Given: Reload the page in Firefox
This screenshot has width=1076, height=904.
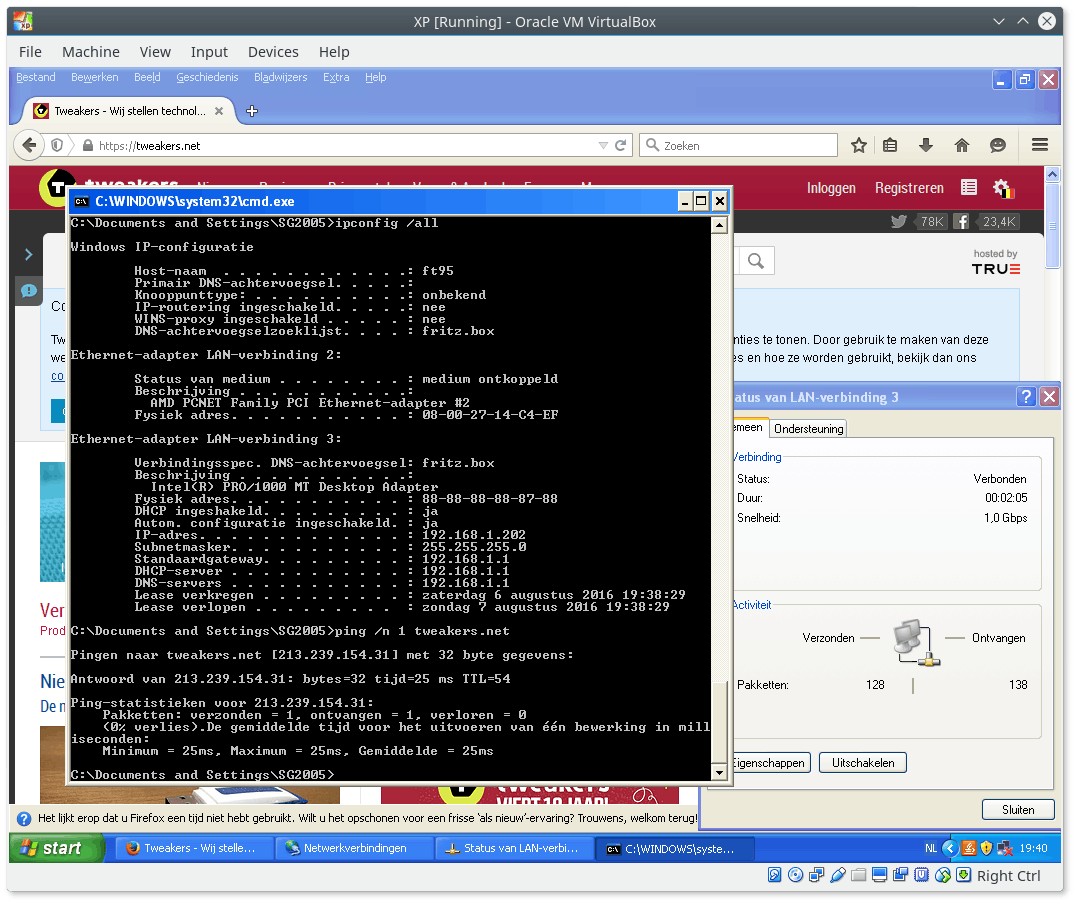Looking at the screenshot, I should pyautogui.click(x=621, y=146).
